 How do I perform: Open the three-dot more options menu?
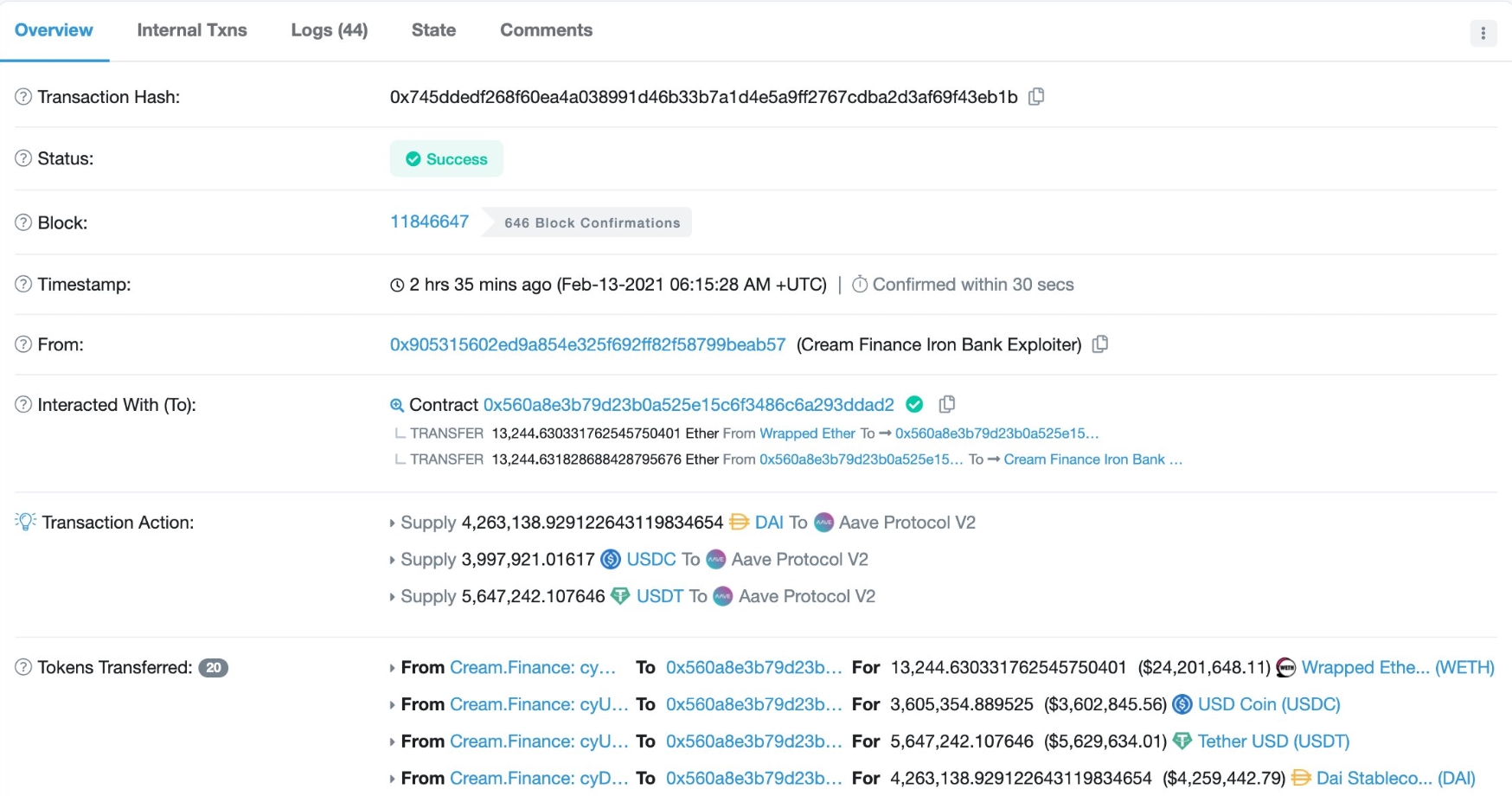click(1483, 33)
